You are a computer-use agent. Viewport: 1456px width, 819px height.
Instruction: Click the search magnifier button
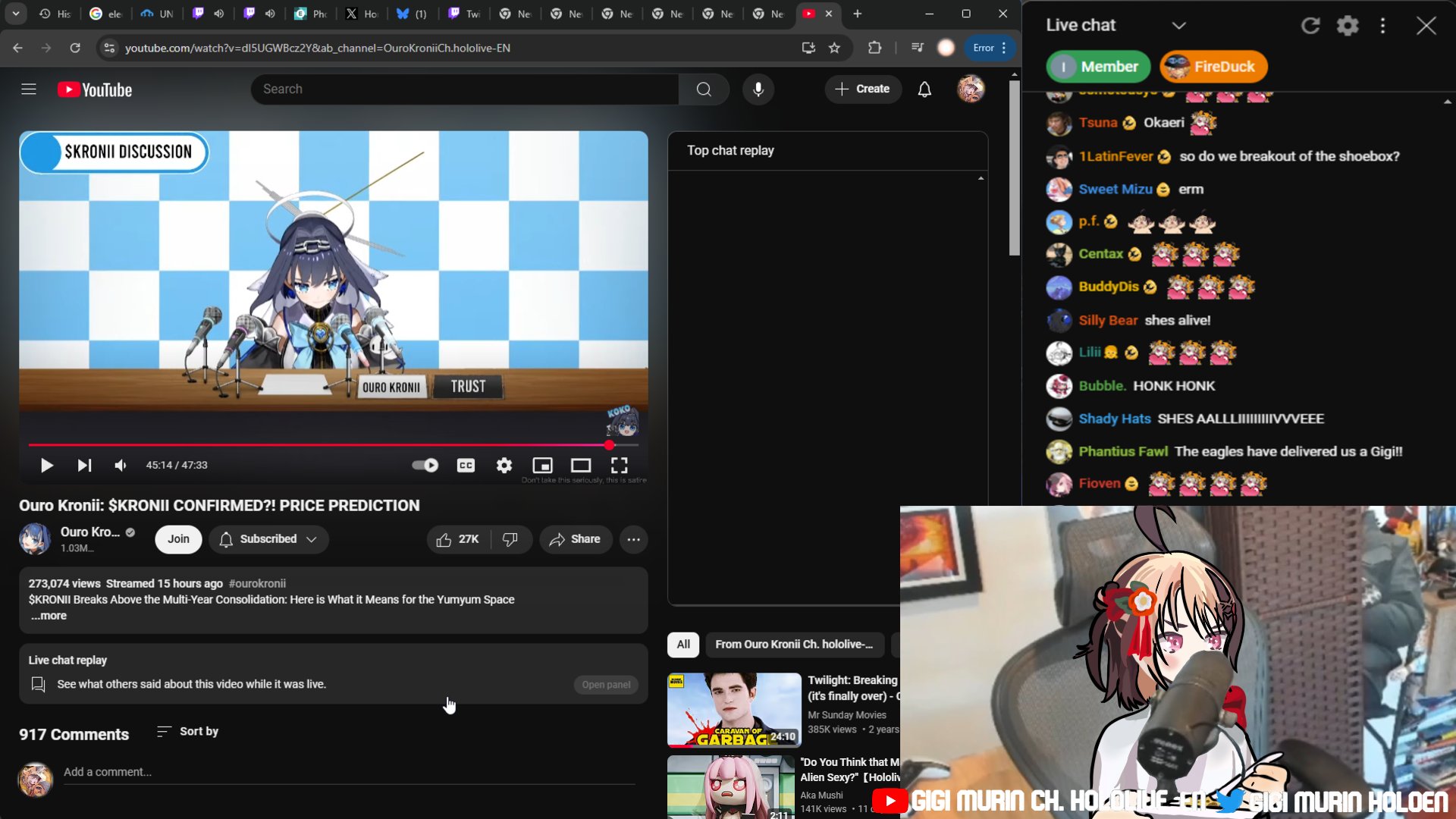point(704,89)
